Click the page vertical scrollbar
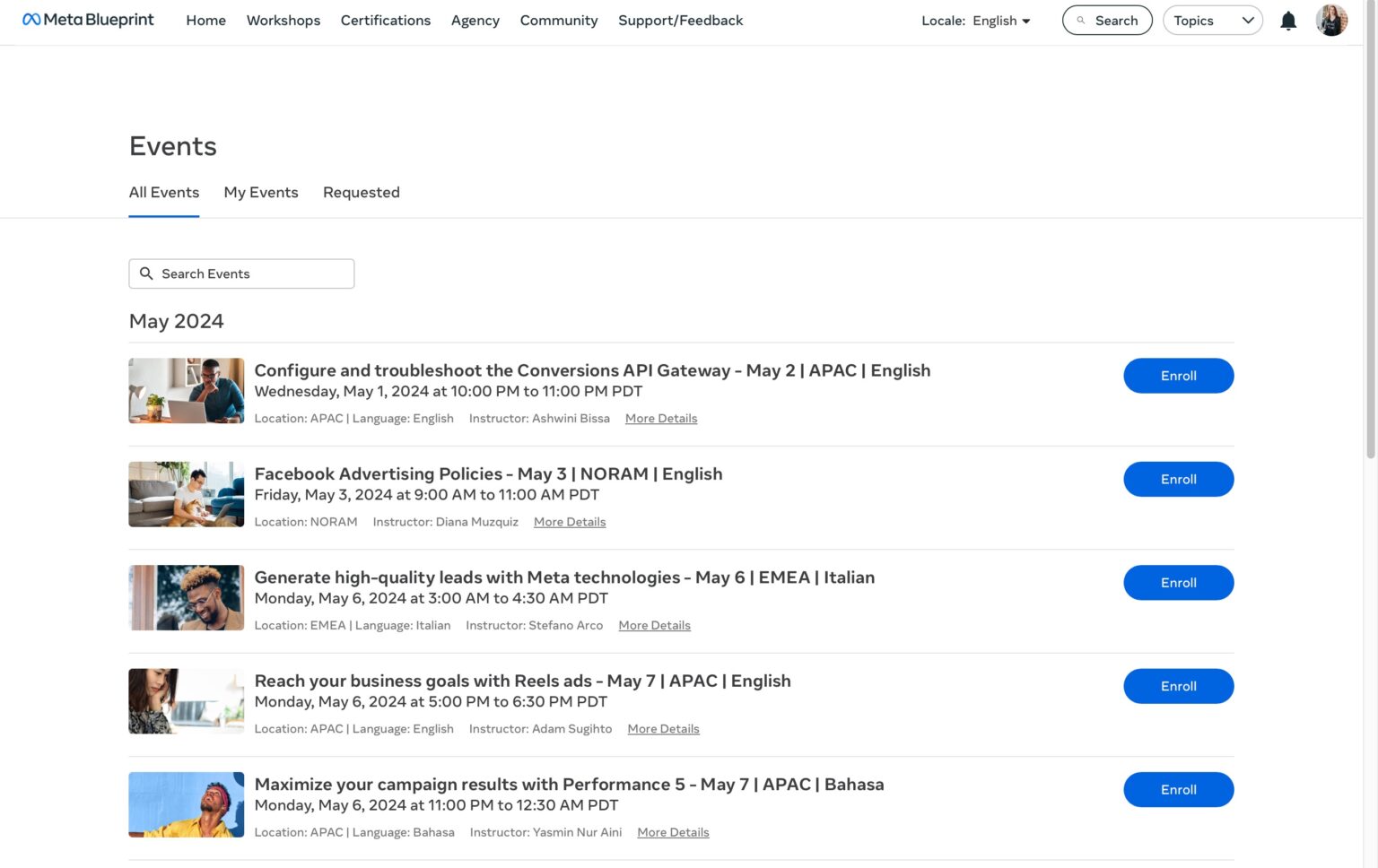The height and width of the screenshot is (868, 1378). click(1370, 269)
